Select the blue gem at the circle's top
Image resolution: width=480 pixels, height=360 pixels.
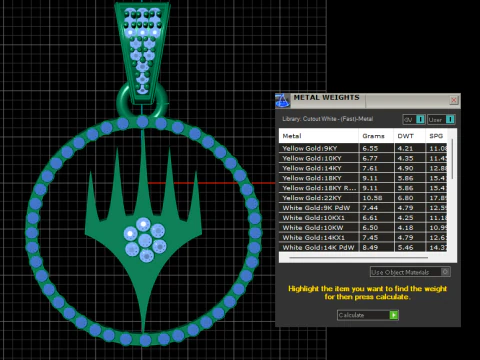point(142,122)
